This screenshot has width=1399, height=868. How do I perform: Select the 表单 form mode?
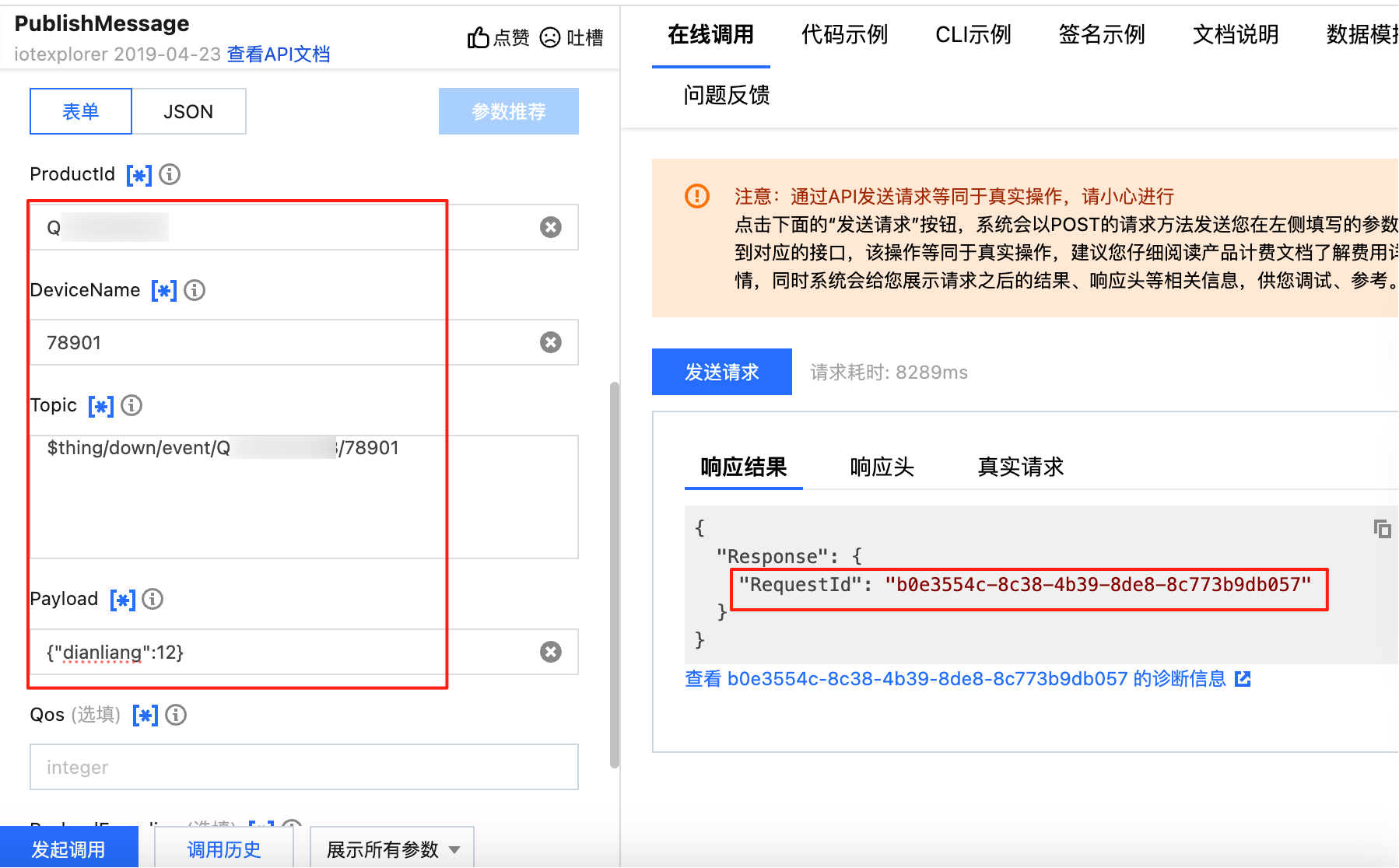81,111
